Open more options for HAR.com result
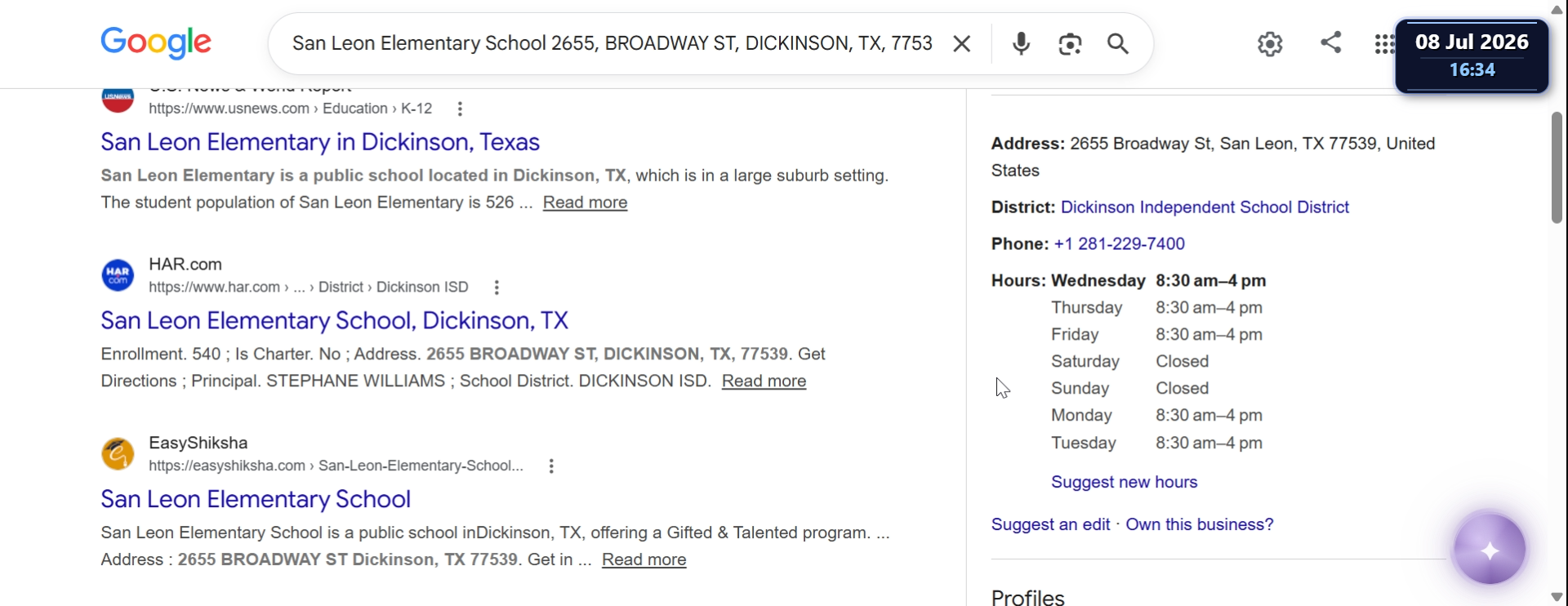The width and height of the screenshot is (1568, 606). tap(497, 287)
